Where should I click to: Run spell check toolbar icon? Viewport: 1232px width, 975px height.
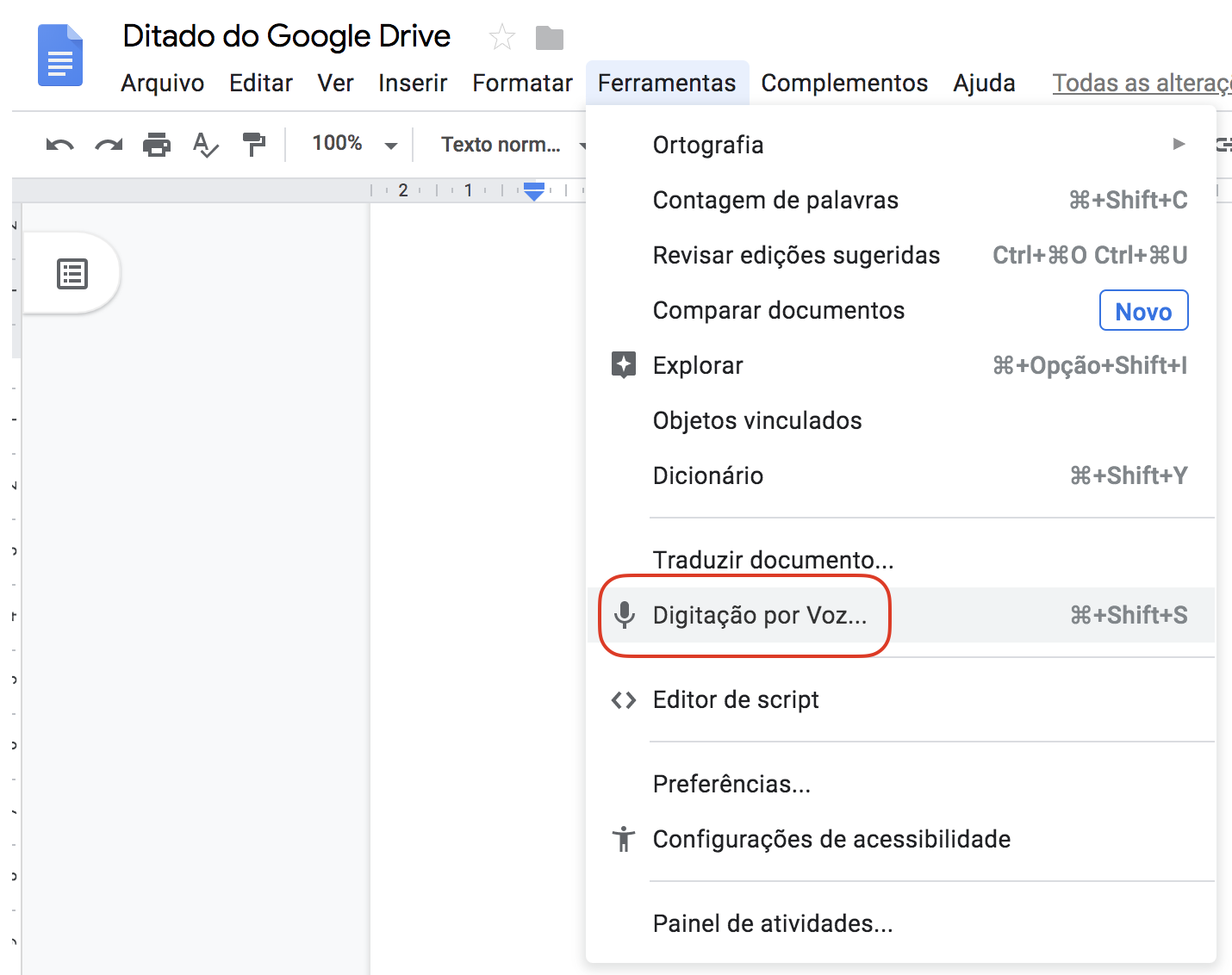pyautogui.click(x=205, y=145)
